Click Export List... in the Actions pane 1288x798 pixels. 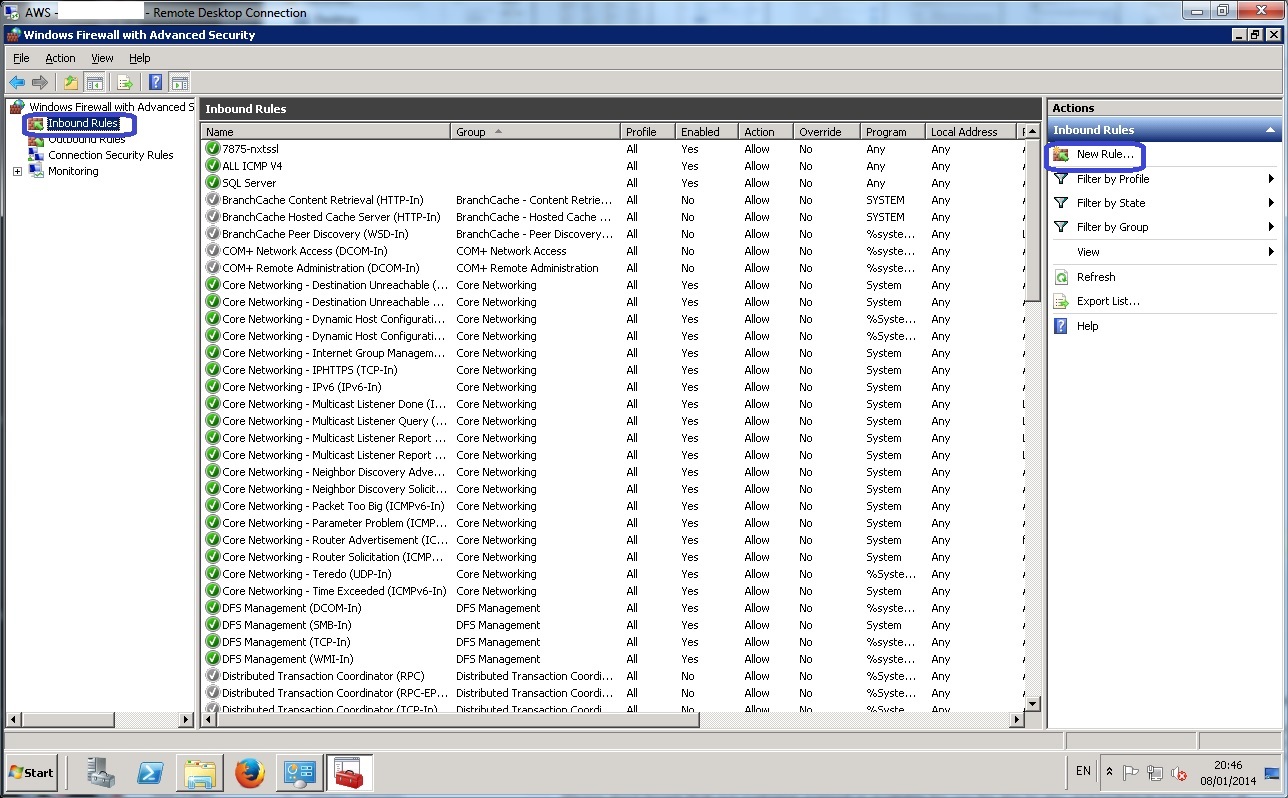click(1108, 301)
